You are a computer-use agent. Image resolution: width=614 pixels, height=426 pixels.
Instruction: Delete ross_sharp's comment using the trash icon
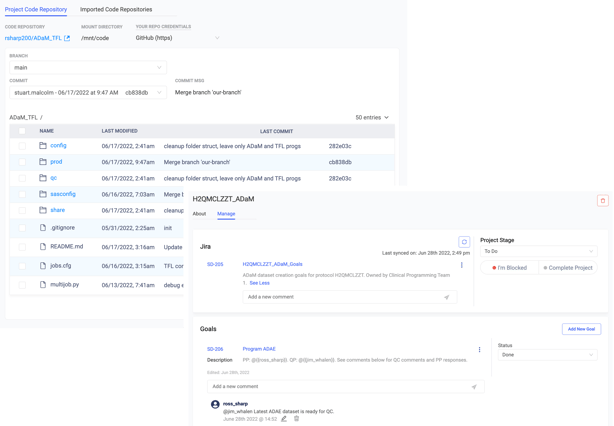coord(296,419)
